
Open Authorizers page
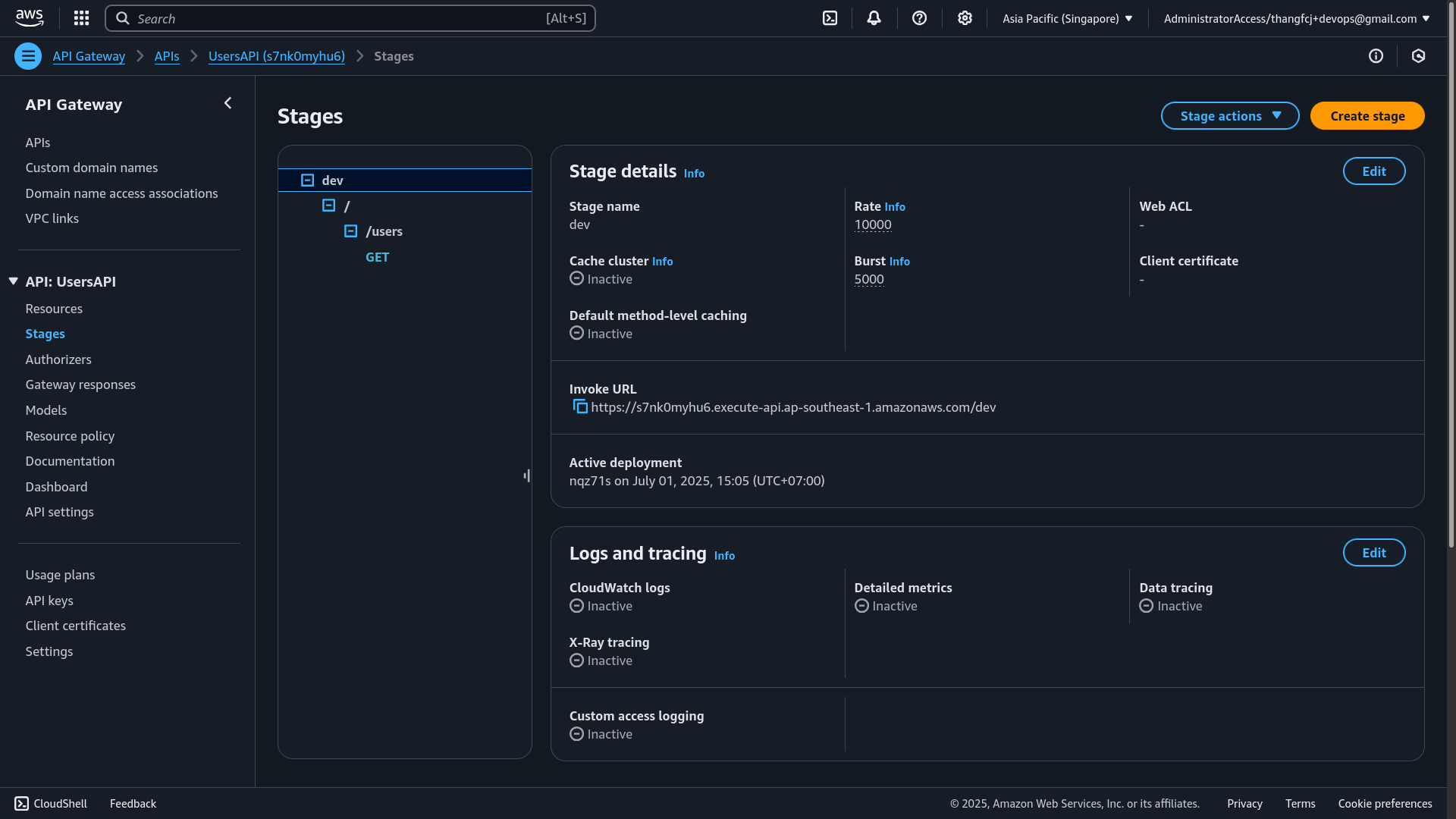(x=58, y=359)
